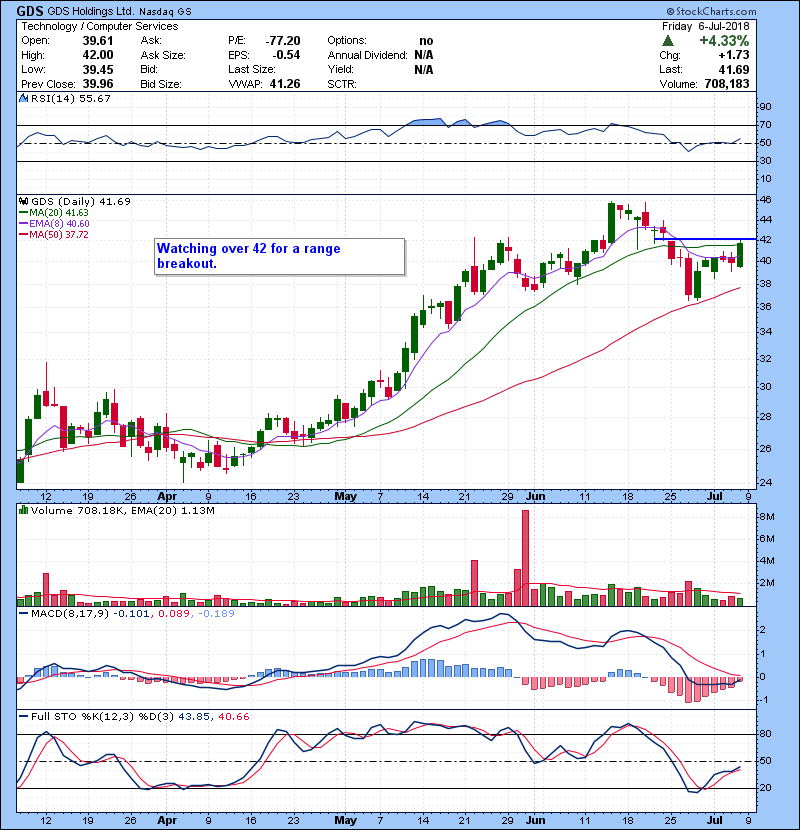Click the candlestick icon beside GDS (Daily)
The height and width of the screenshot is (830, 800).
[x=23, y=201]
